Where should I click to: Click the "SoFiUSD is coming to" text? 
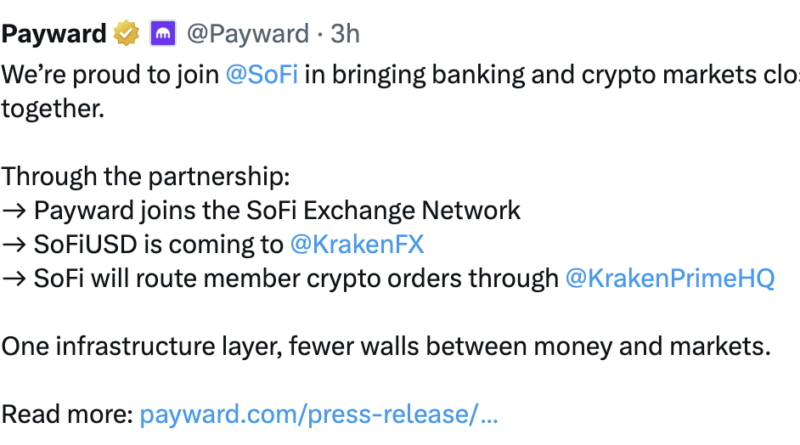(x=159, y=244)
